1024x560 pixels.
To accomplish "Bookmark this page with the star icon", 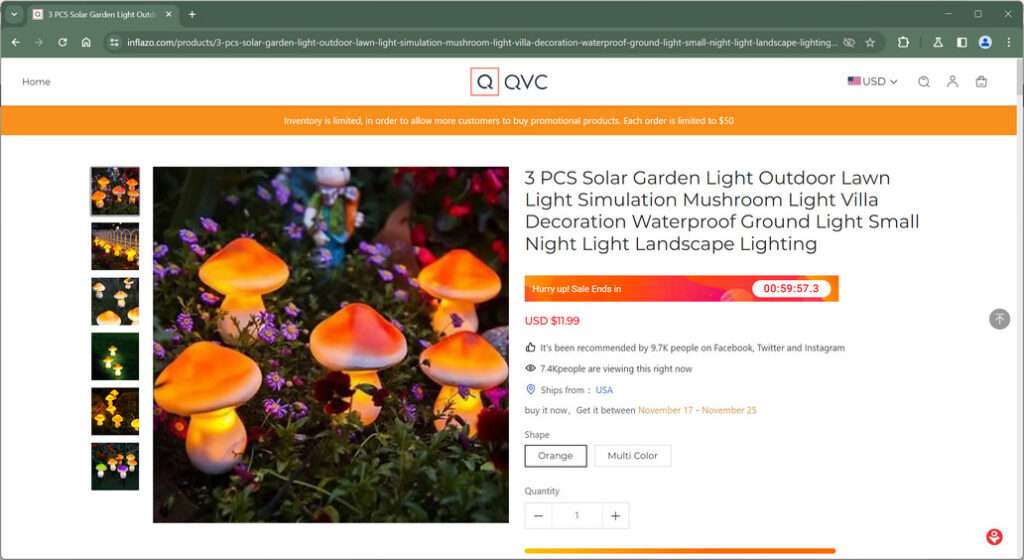I will (870, 43).
